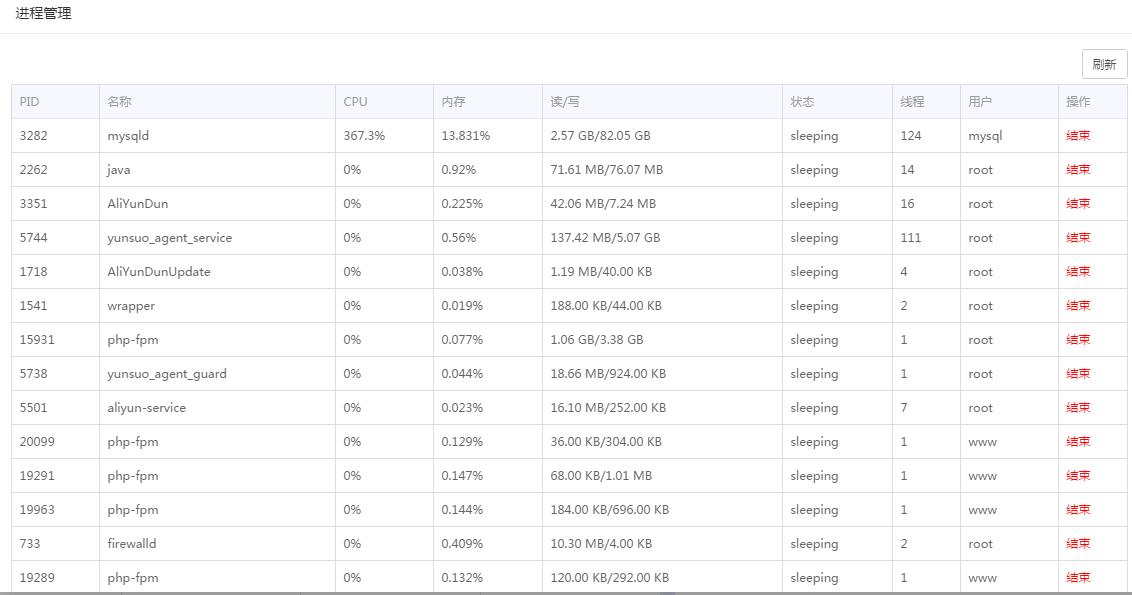
Task: Click the CPU column header
Action: pyautogui.click(x=355, y=102)
